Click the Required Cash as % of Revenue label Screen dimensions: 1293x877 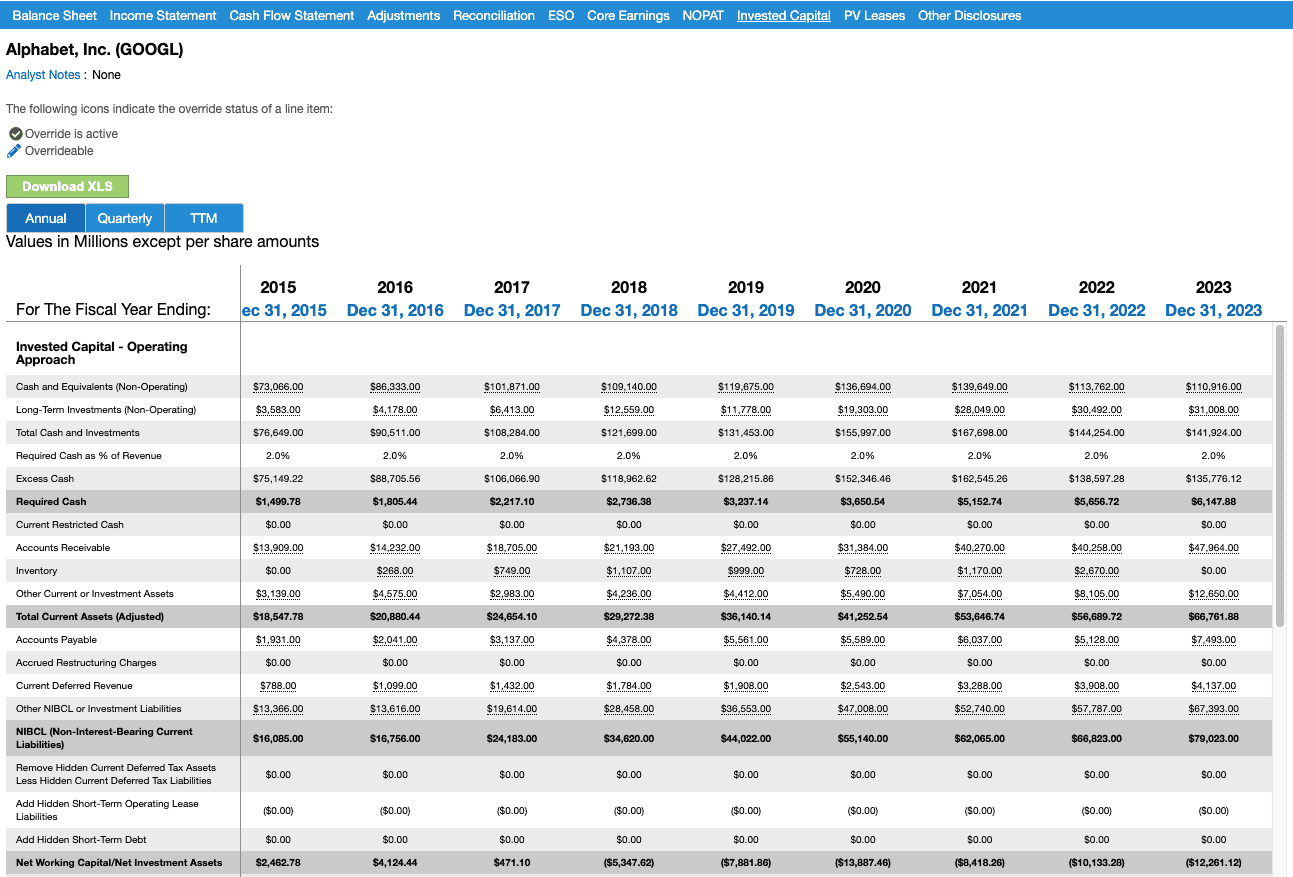click(89, 456)
